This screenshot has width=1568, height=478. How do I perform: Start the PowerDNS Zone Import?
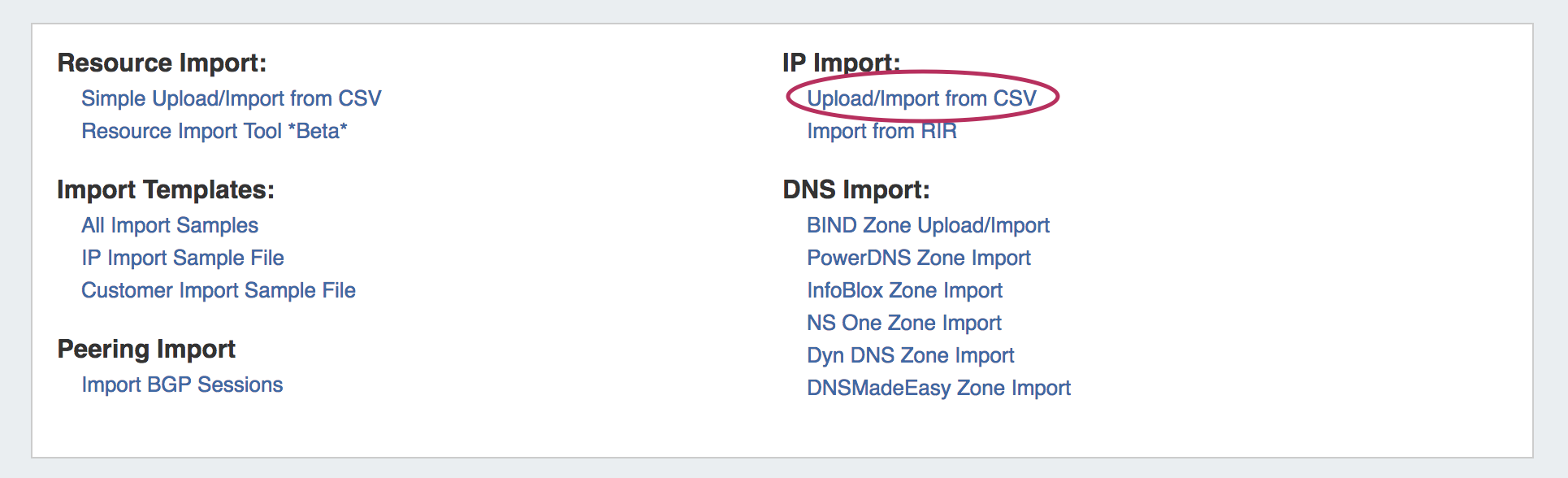click(x=918, y=258)
